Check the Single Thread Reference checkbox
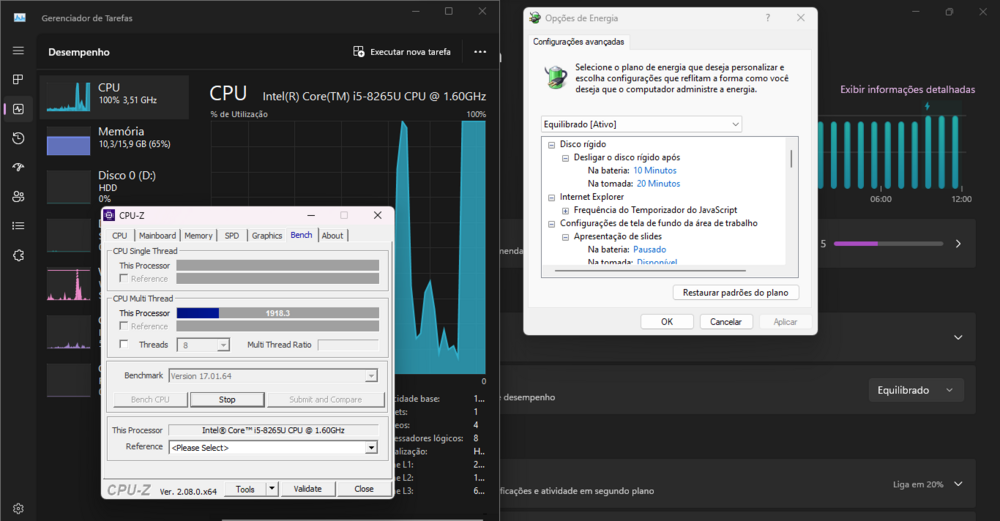Screen dimensions: 1000x521 (124, 279)
